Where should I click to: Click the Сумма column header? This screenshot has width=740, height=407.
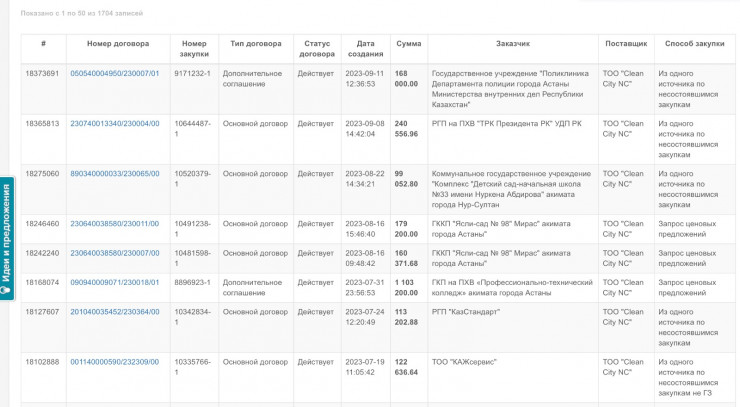(408, 44)
